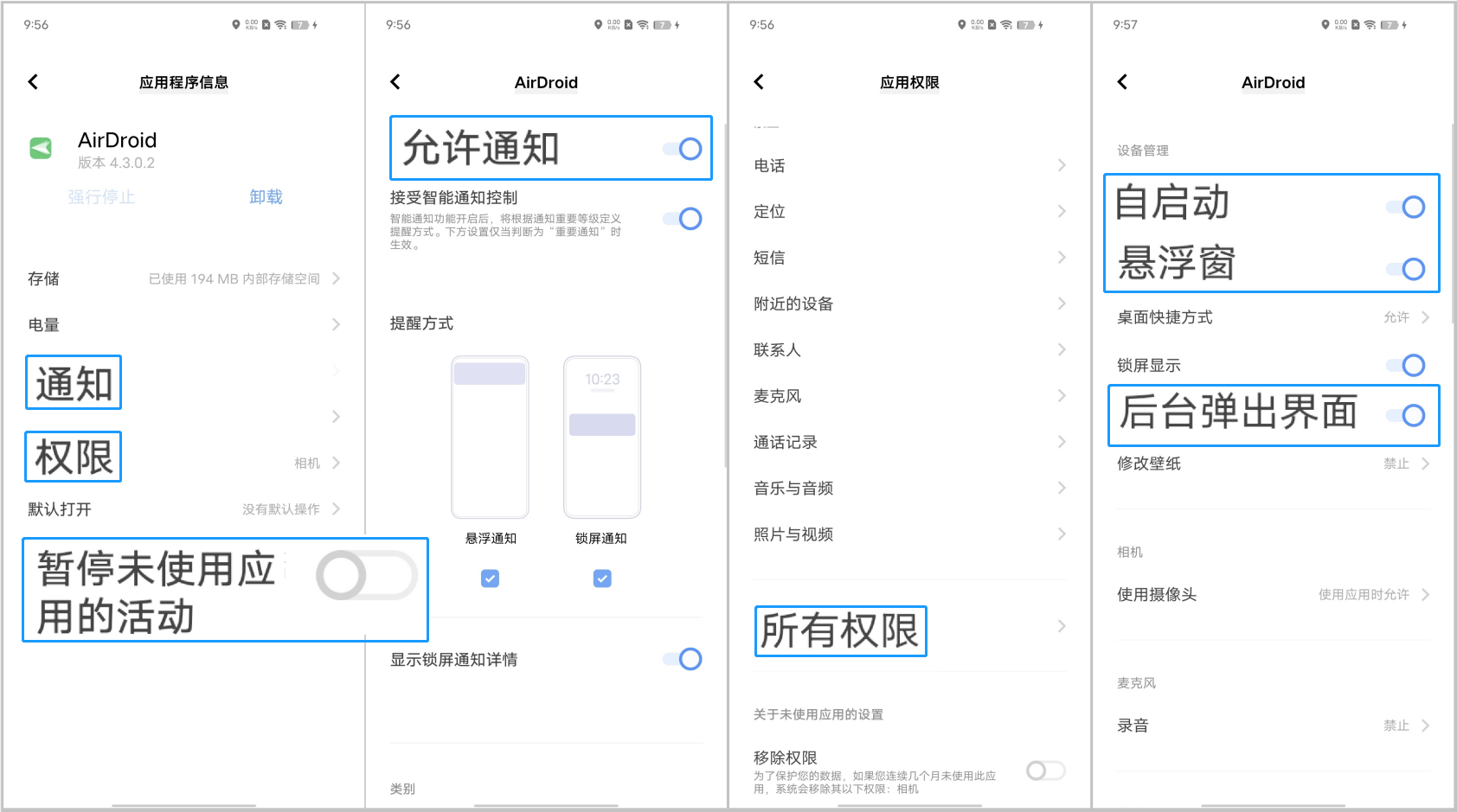Viewport: 1457px width, 812px height.
Task: Expand 麦克风 permission chevron
Action: (x=1062, y=396)
